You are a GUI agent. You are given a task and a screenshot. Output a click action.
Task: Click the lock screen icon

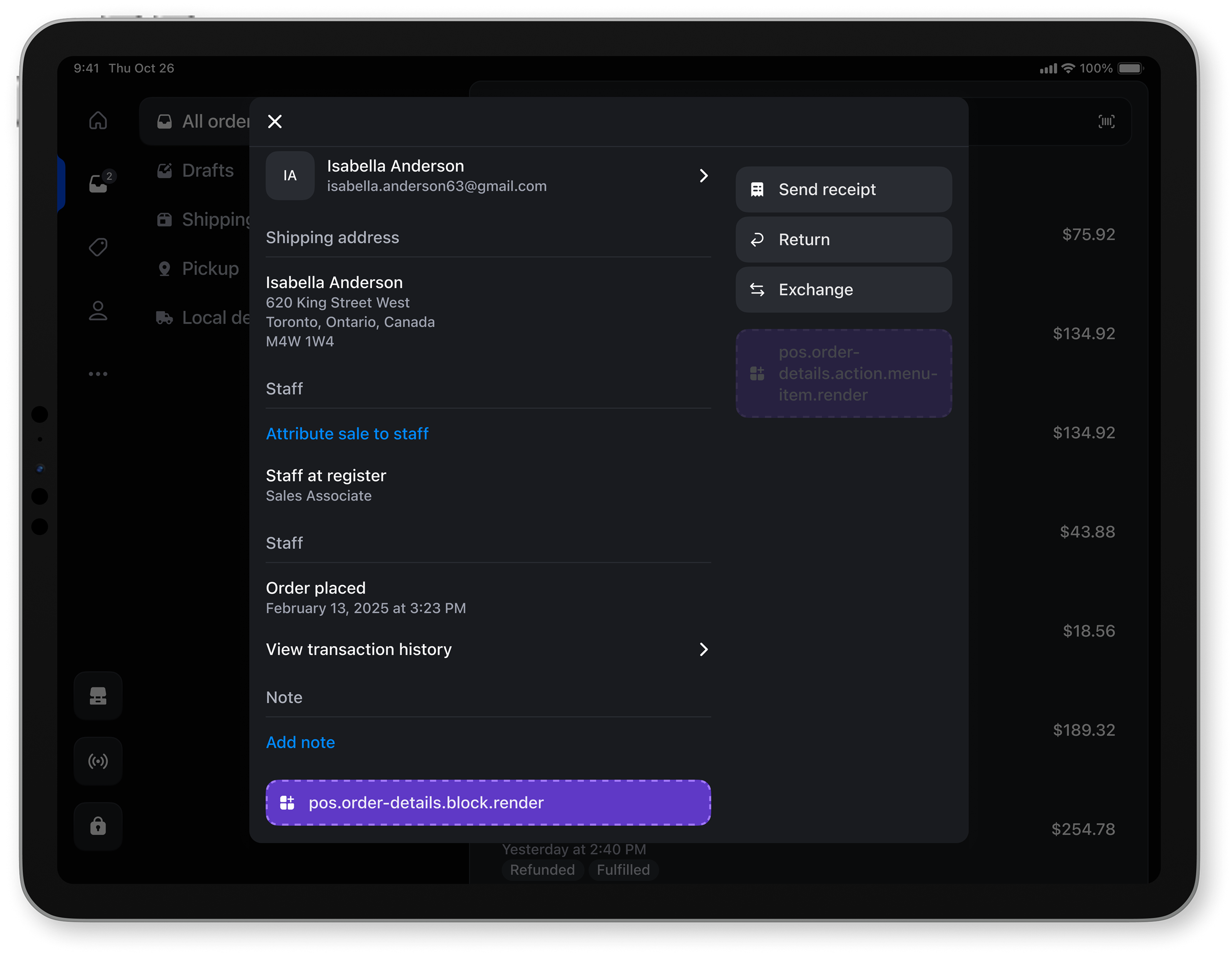click(x=98, y=826)
